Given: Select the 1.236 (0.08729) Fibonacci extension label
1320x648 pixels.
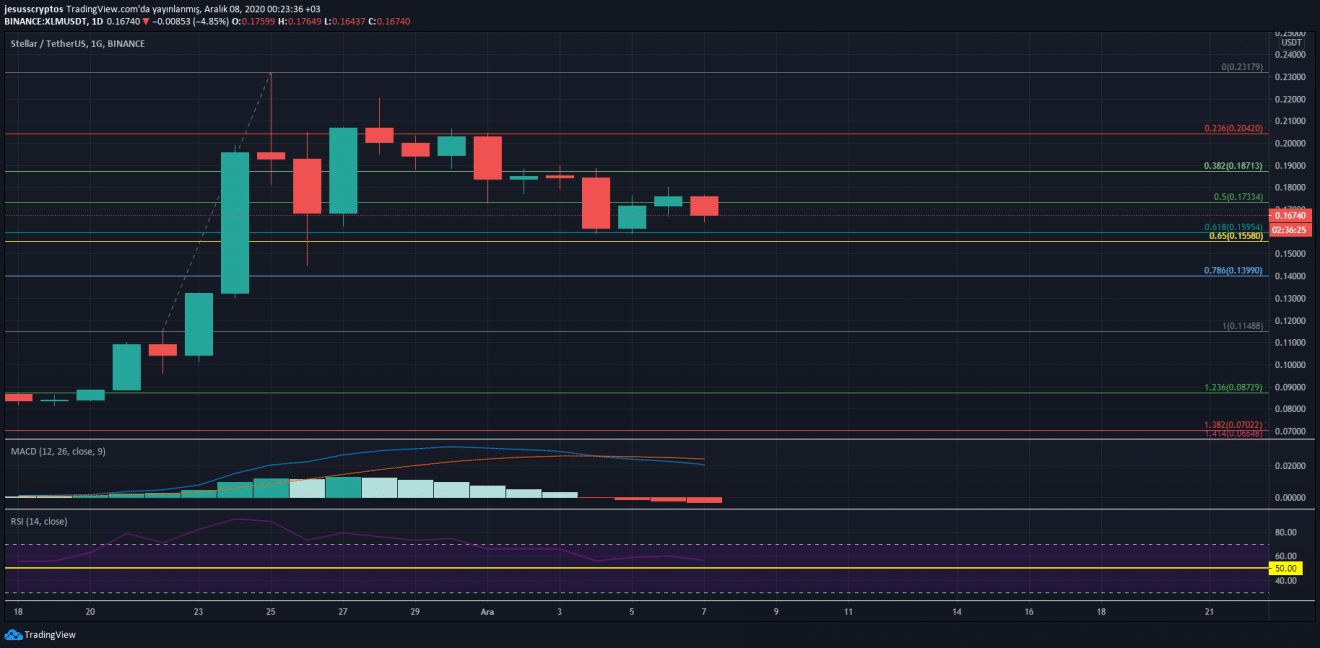Looking at the screenshot, I should coord(1235,387).
